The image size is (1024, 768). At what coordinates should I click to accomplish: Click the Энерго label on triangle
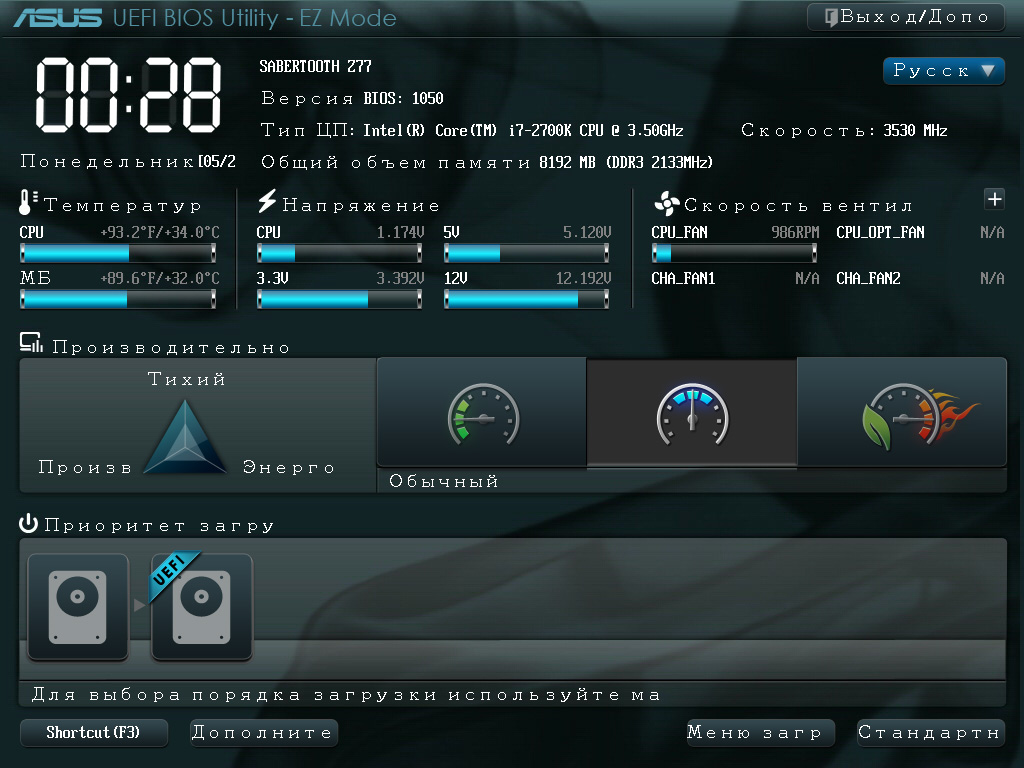coord(289,468)
